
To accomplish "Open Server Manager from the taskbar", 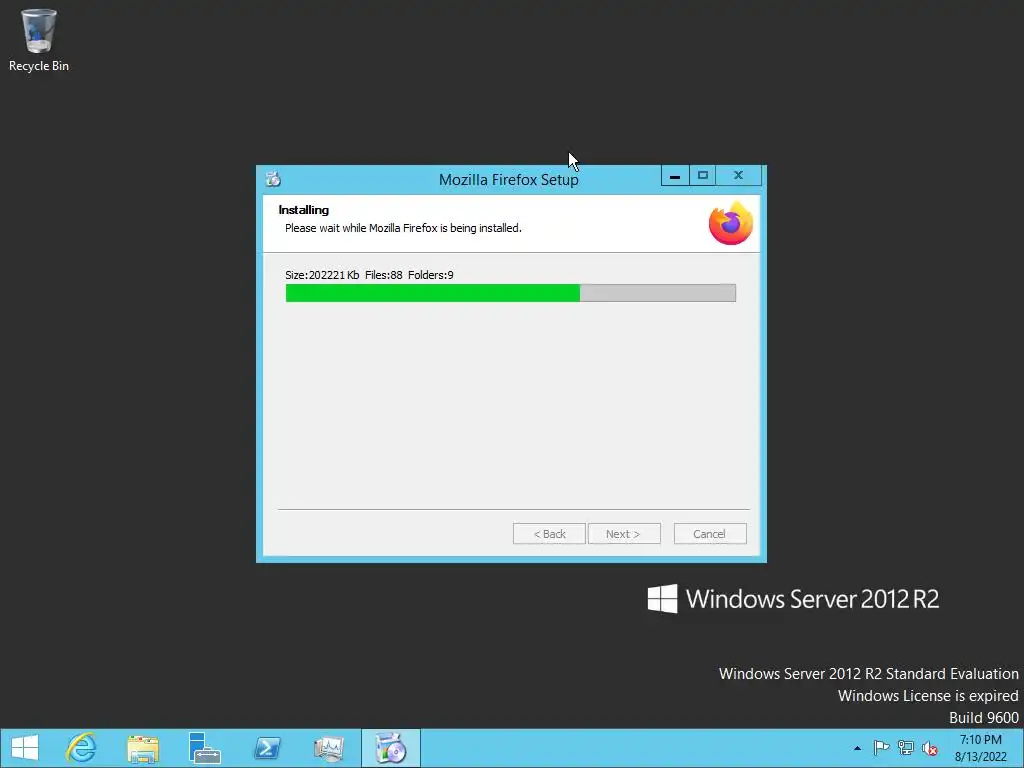I will click(x=204, y=748).
